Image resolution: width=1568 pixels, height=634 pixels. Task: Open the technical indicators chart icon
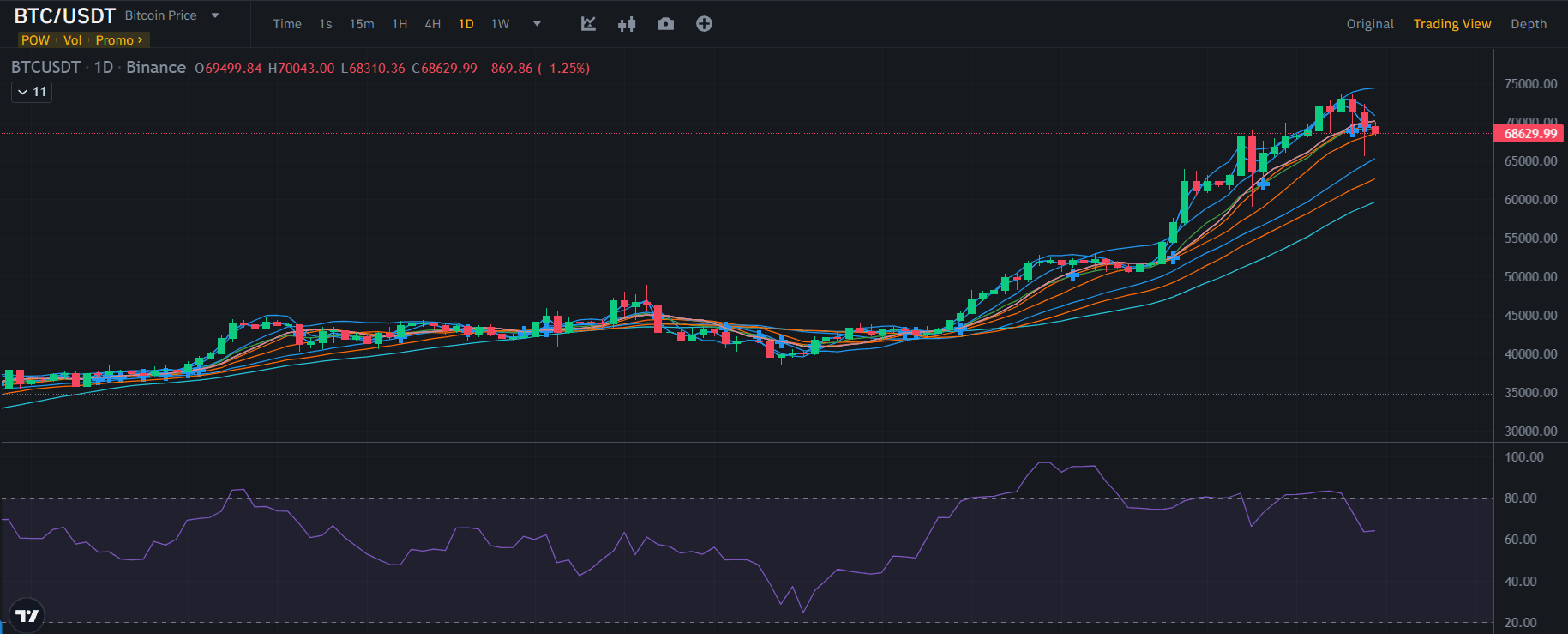588,24
